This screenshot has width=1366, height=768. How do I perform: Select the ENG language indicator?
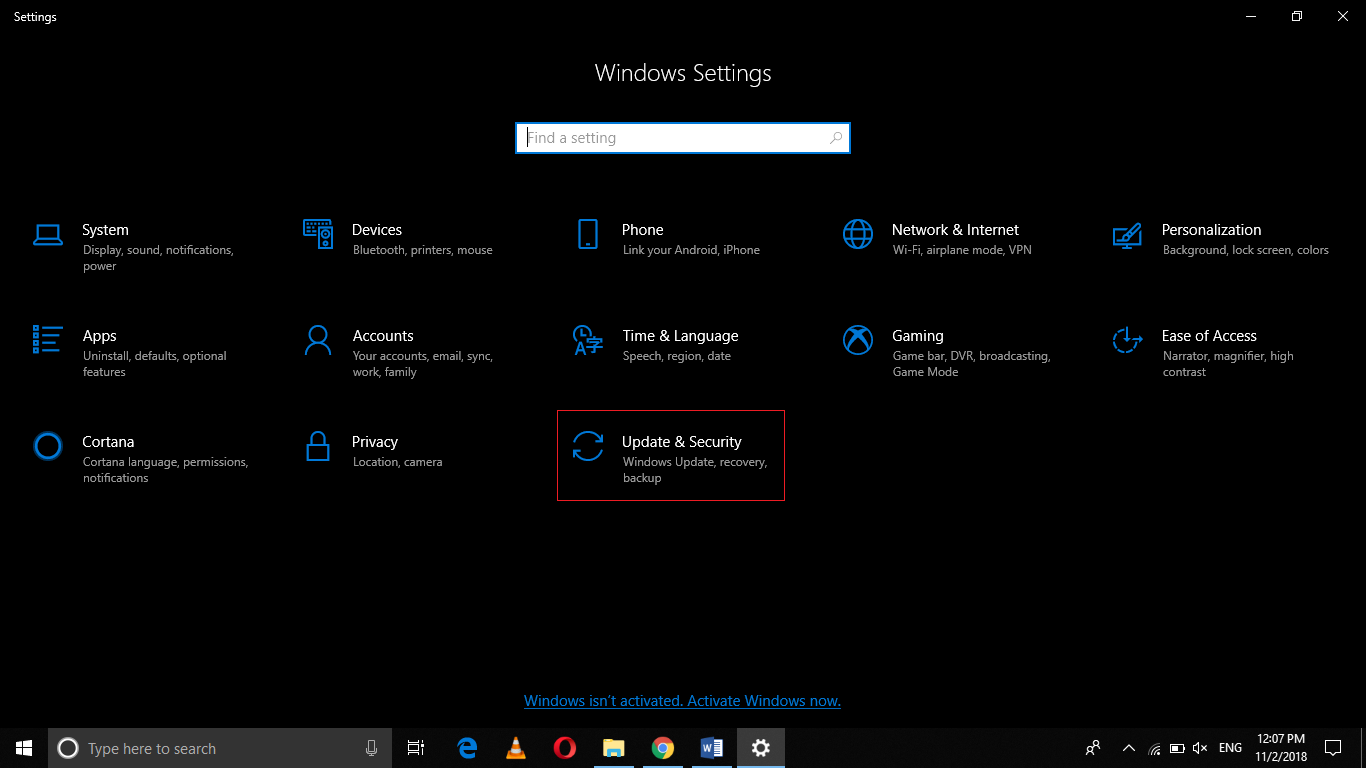1229,747
